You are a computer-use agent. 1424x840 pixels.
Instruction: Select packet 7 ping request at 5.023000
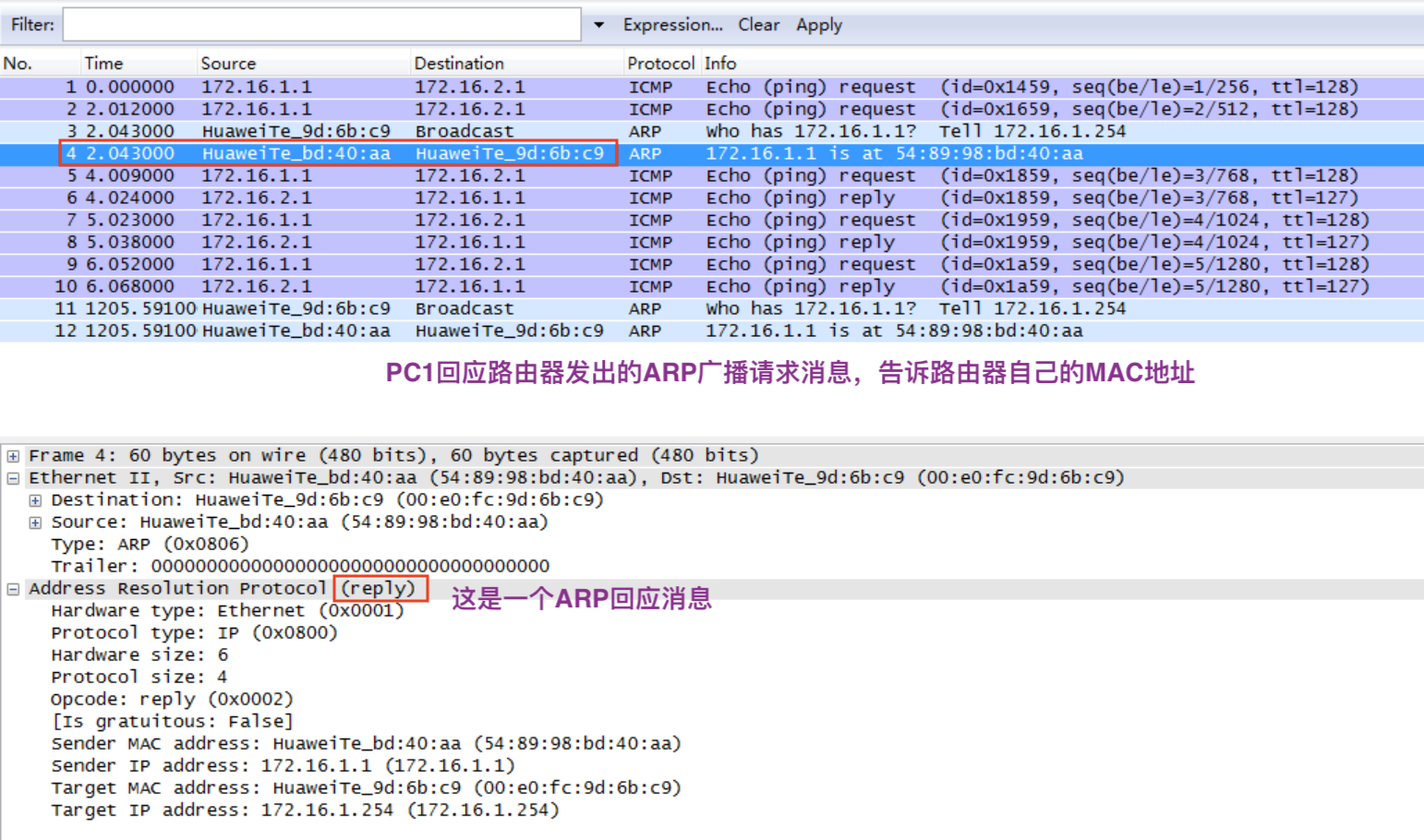pos(712,220)
